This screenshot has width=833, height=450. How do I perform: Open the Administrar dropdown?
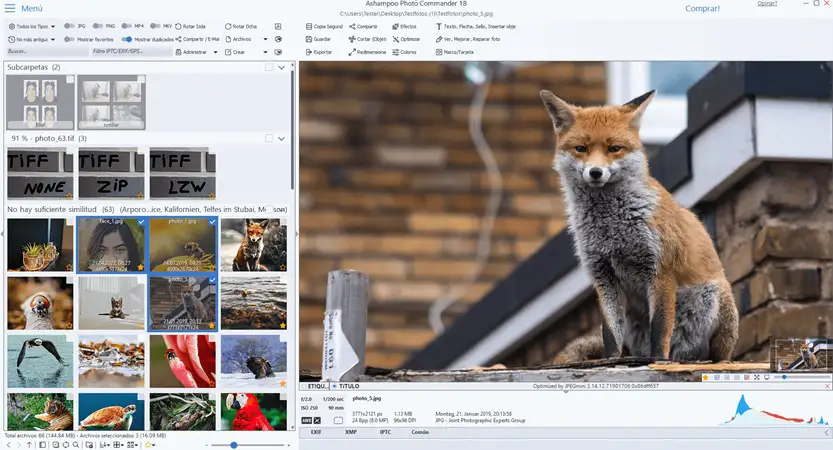215,52
